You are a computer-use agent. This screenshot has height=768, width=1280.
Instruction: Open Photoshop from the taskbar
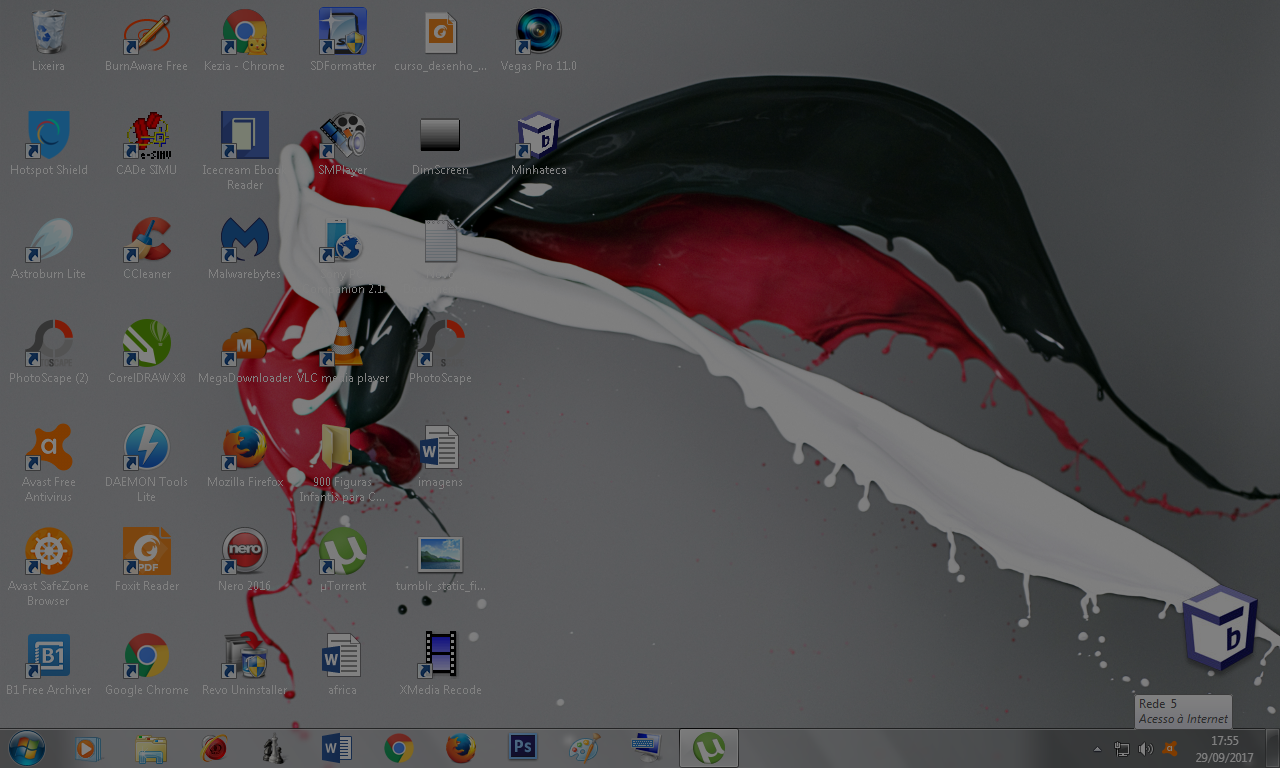pyautogui.click(x=523, y=747)
